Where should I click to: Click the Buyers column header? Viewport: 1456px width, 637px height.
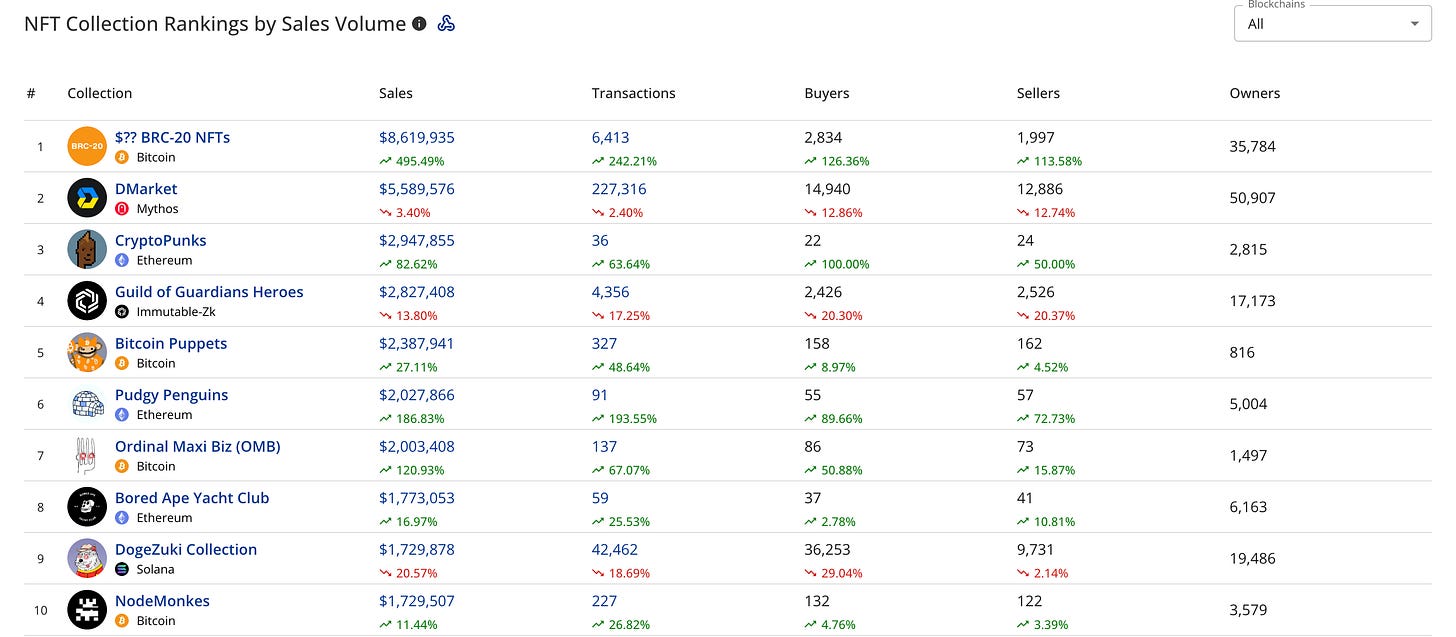click(827, 93)
